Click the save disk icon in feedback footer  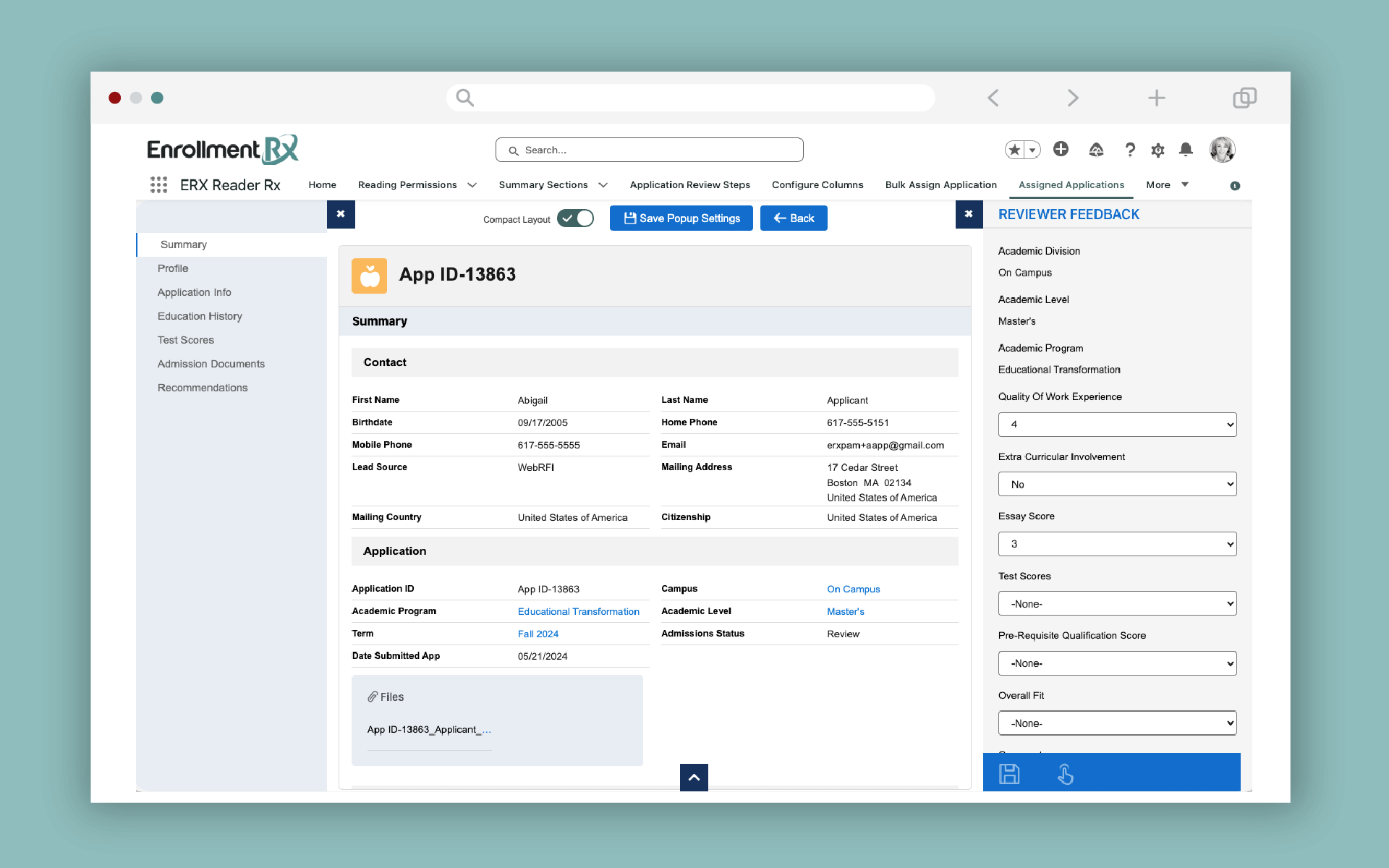[x=1009, y=774]
